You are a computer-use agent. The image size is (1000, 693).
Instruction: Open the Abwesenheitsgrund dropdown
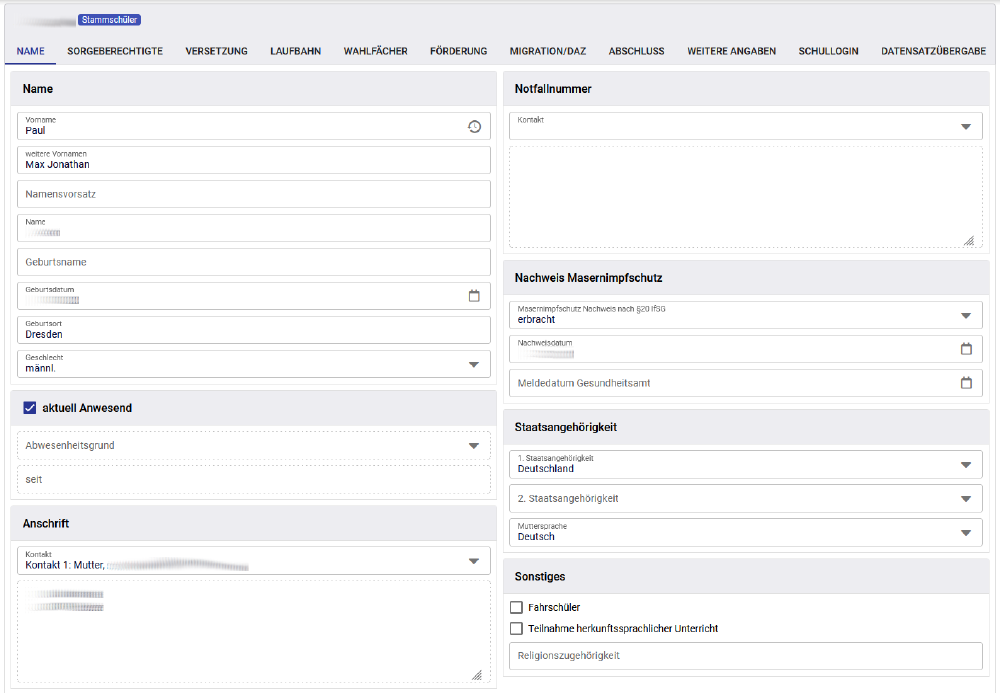474,446
